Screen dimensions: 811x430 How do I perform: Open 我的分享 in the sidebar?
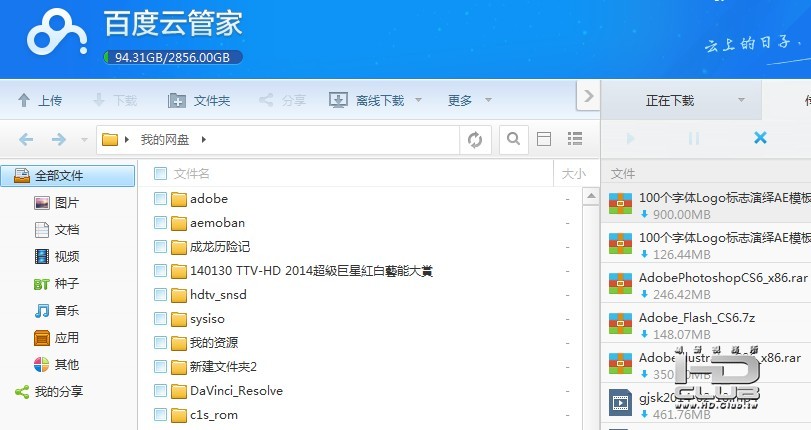point(49,392)
